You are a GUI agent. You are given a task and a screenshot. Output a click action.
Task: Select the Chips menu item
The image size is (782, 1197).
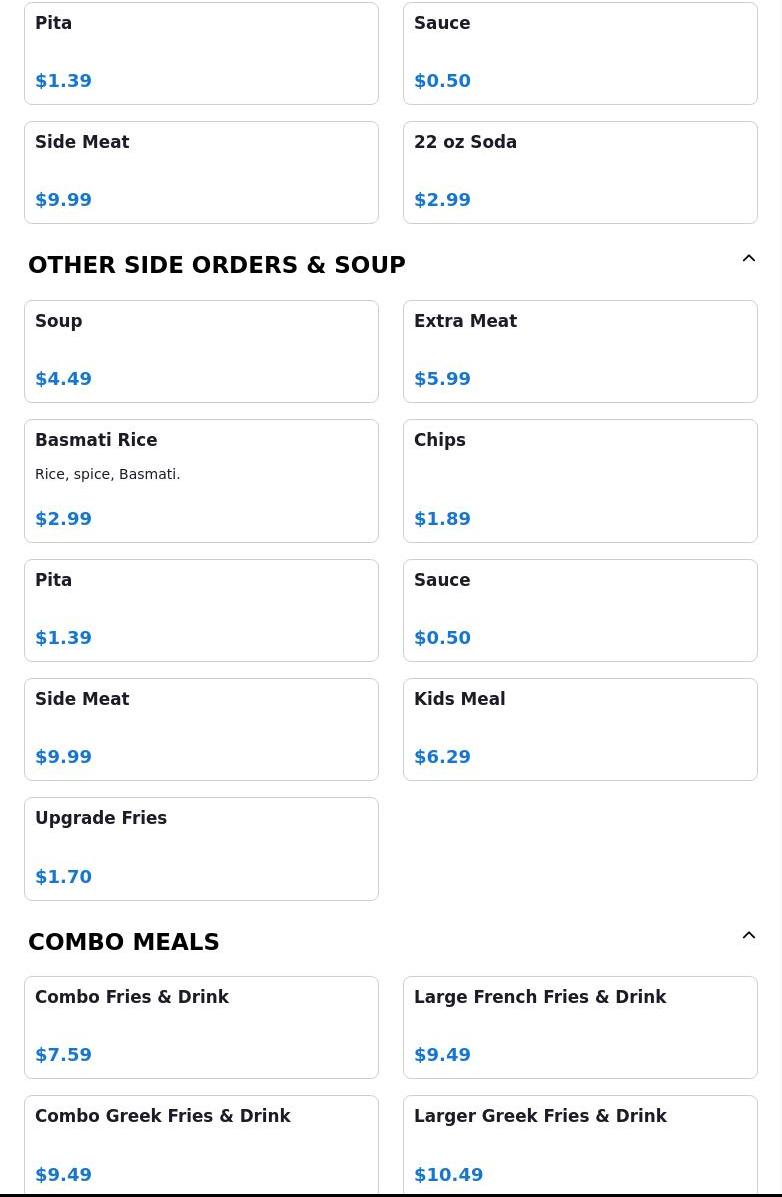580,481
